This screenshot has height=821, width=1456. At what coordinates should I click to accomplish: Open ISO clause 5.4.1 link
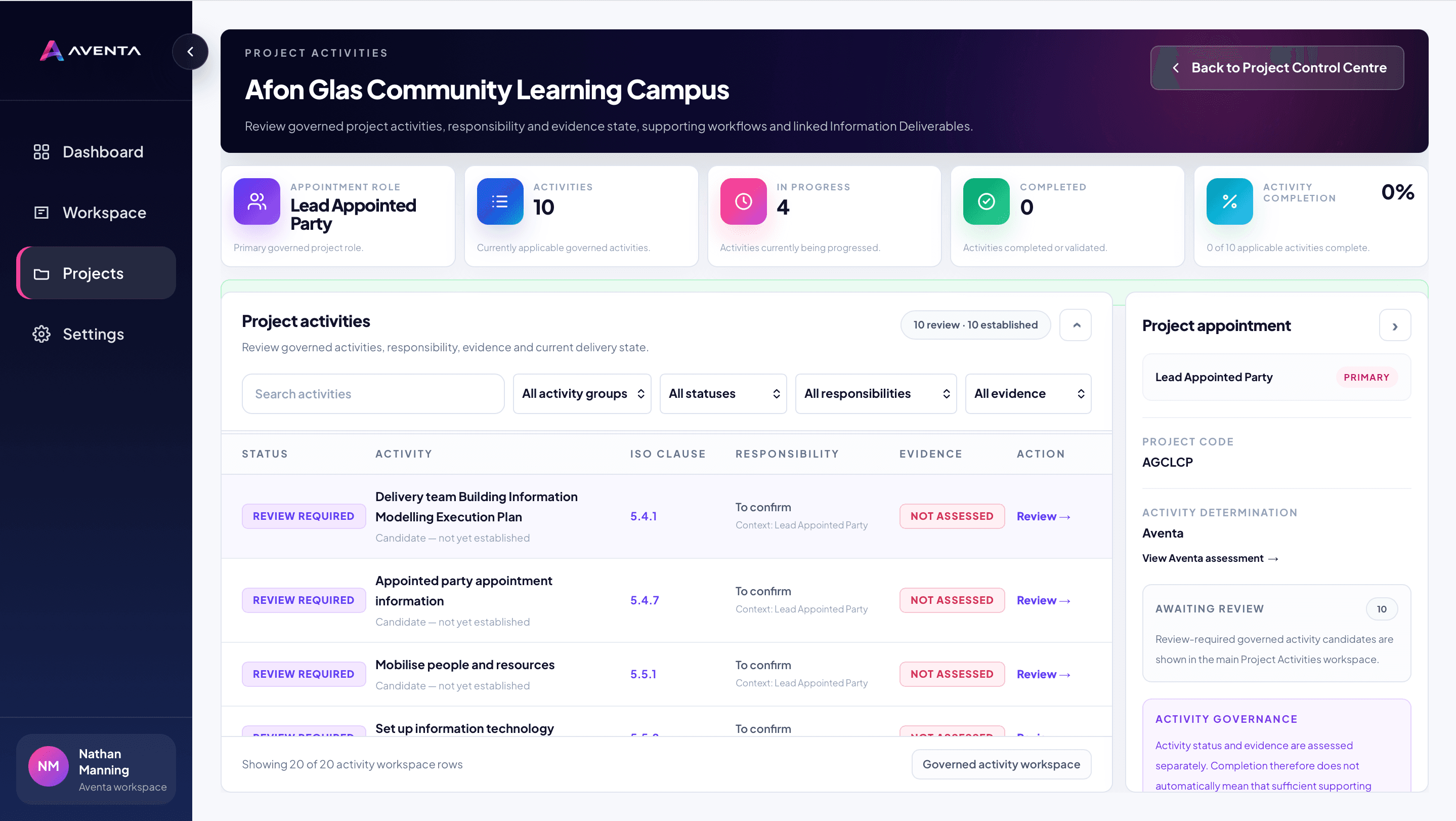(x=643, y=516)
